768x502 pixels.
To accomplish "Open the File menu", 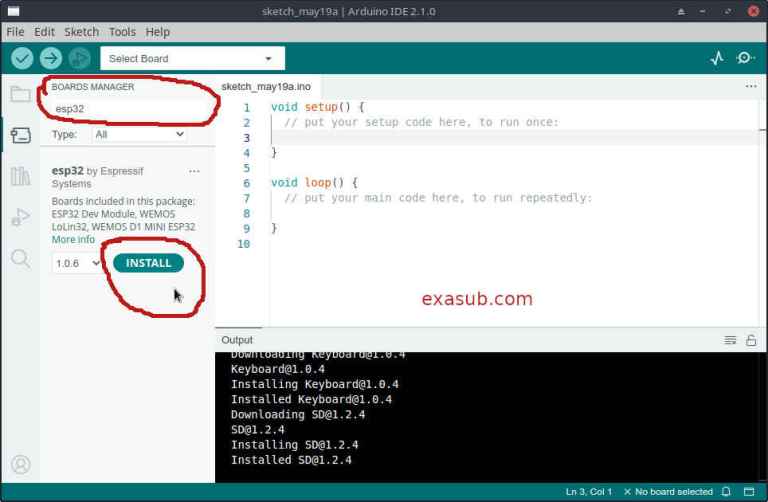I will click(15, 32).
